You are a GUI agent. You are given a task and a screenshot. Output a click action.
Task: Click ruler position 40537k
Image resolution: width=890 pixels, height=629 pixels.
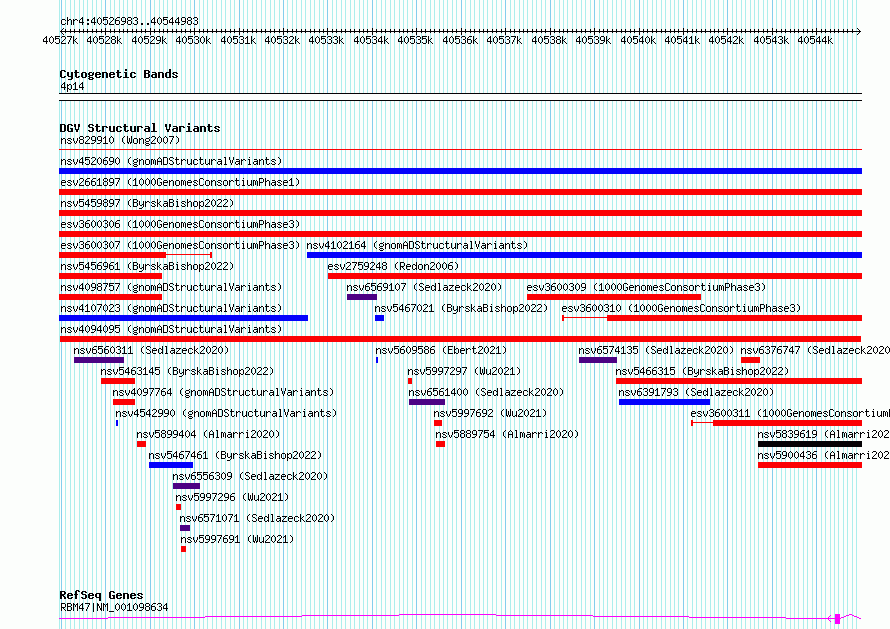[504, 40]
